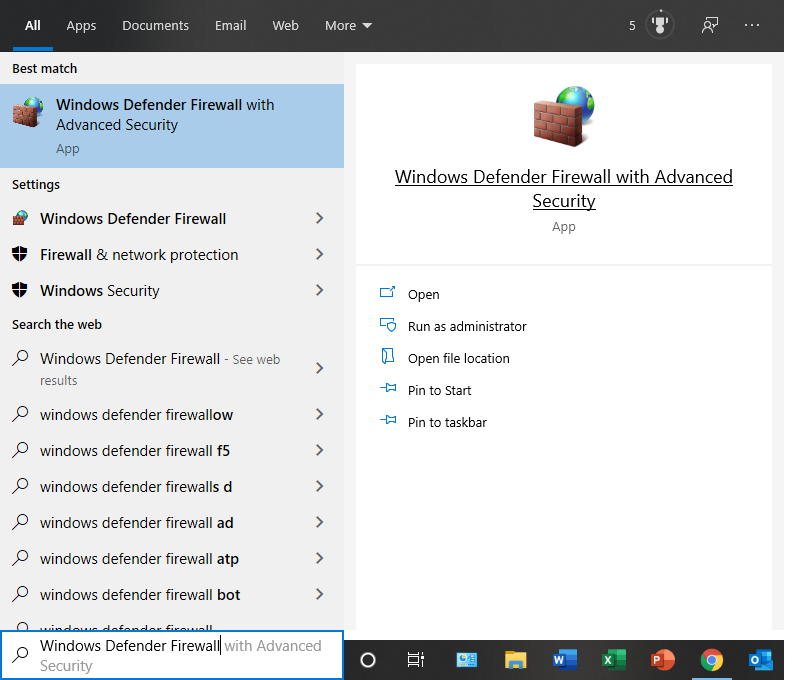The width and height of the screenshot is (800, 680).
Task: Choose Open file location
Action: click(459, 359)
